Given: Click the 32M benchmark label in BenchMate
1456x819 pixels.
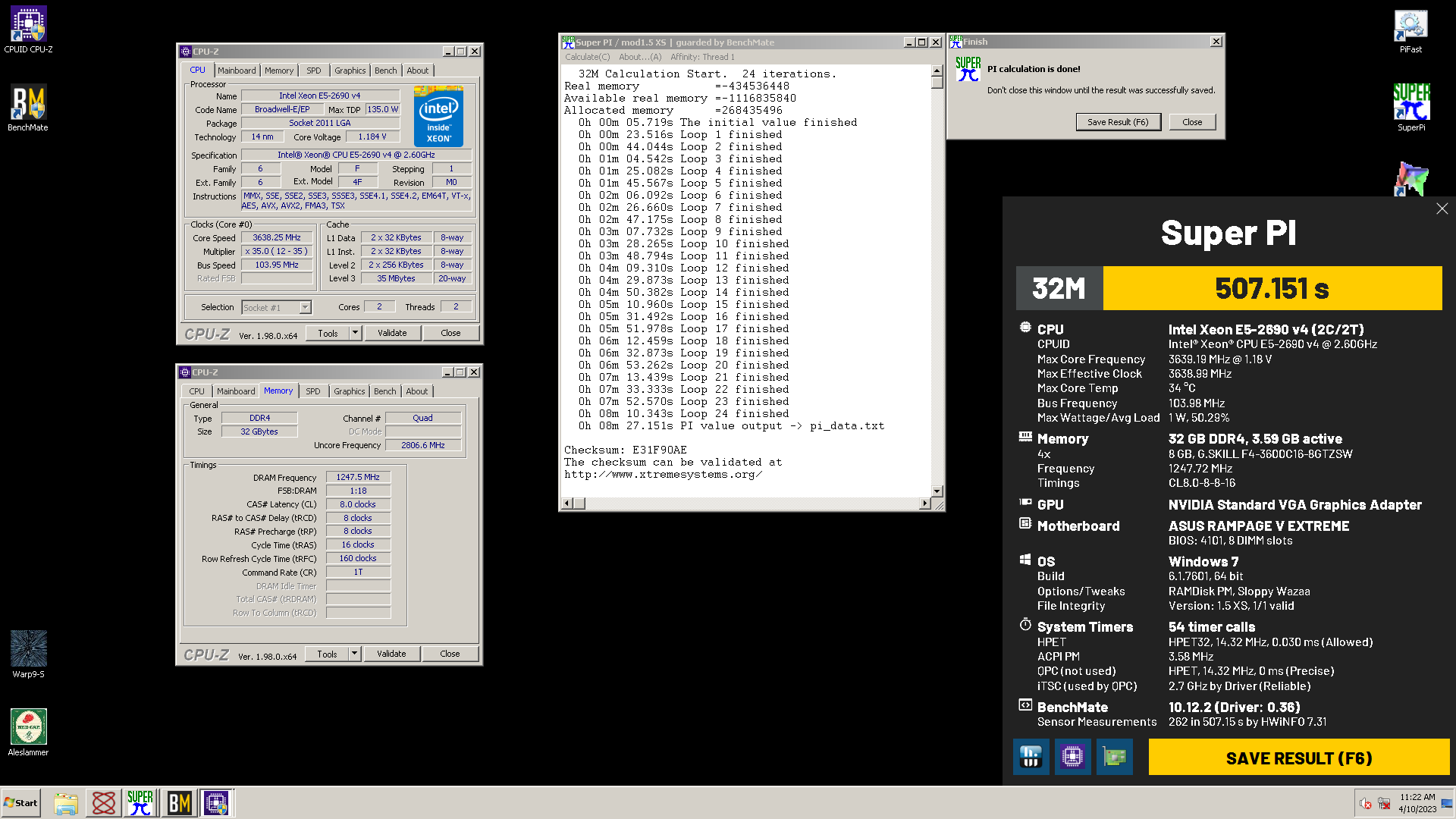Looking at the screenshot, I should 1059,288.
